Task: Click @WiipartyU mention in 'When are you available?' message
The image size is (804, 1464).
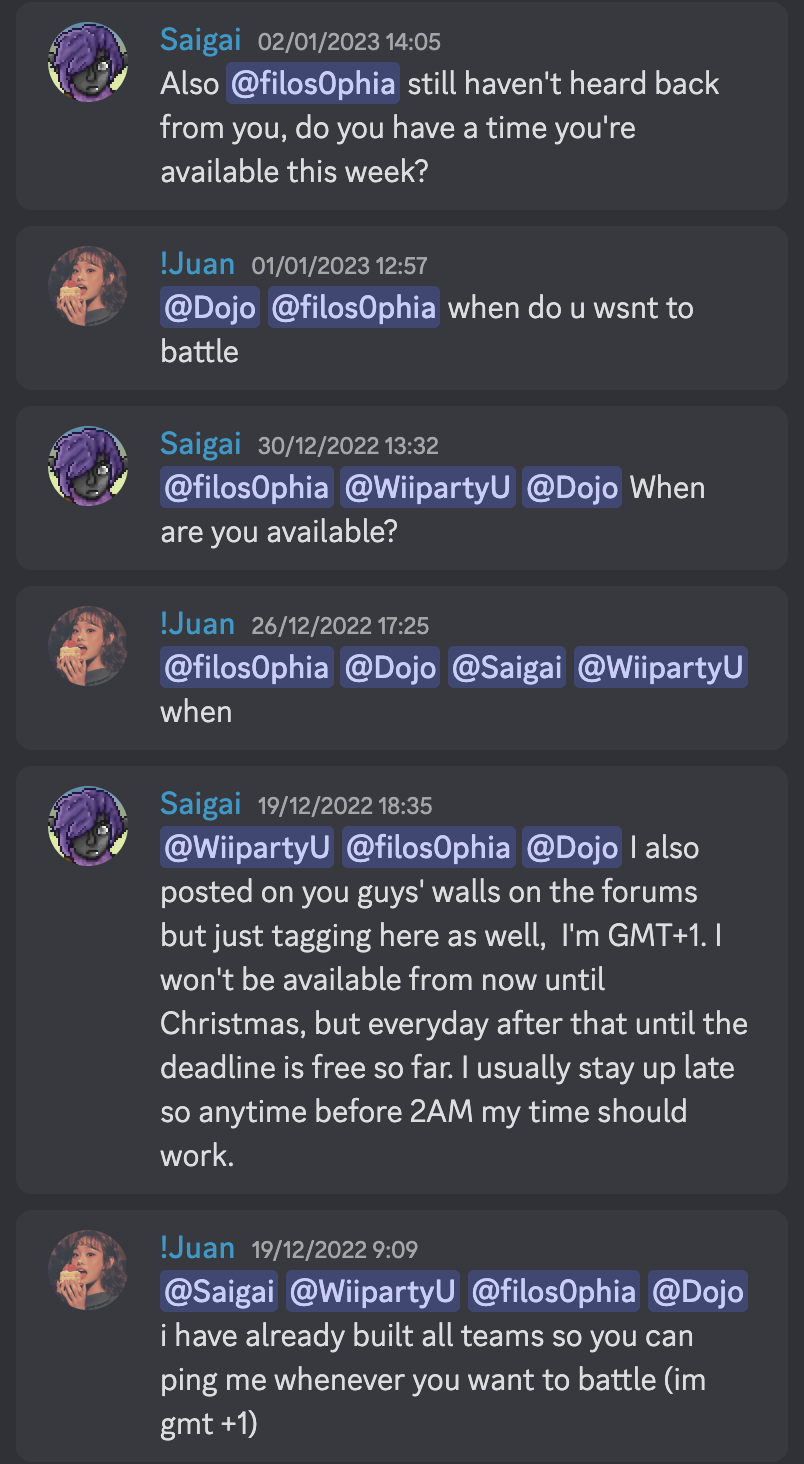Action: pos(428,488)
